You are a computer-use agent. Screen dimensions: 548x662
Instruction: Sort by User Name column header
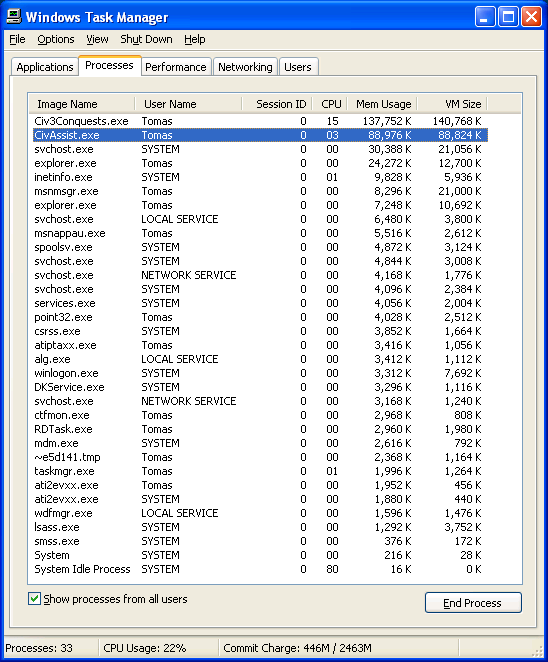pyautogui.click(x=188, y=104)
